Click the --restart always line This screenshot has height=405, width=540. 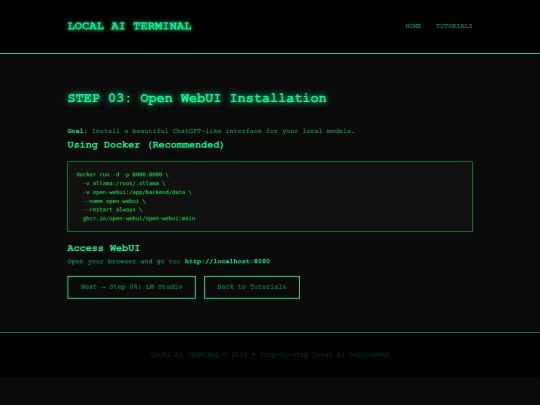(x=112, y=210)
